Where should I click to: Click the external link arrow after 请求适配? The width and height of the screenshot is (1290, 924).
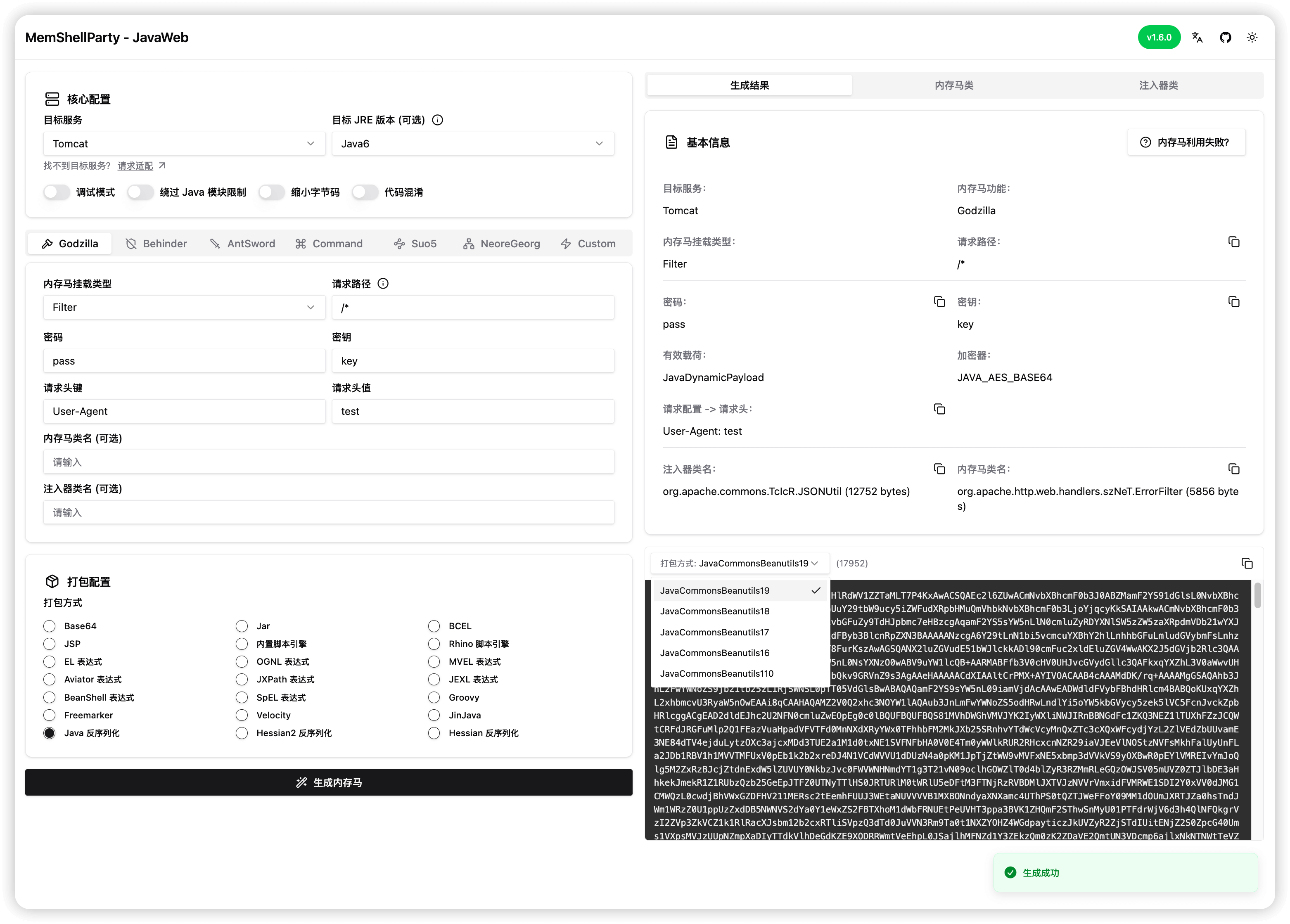click(x=162, y=166)
